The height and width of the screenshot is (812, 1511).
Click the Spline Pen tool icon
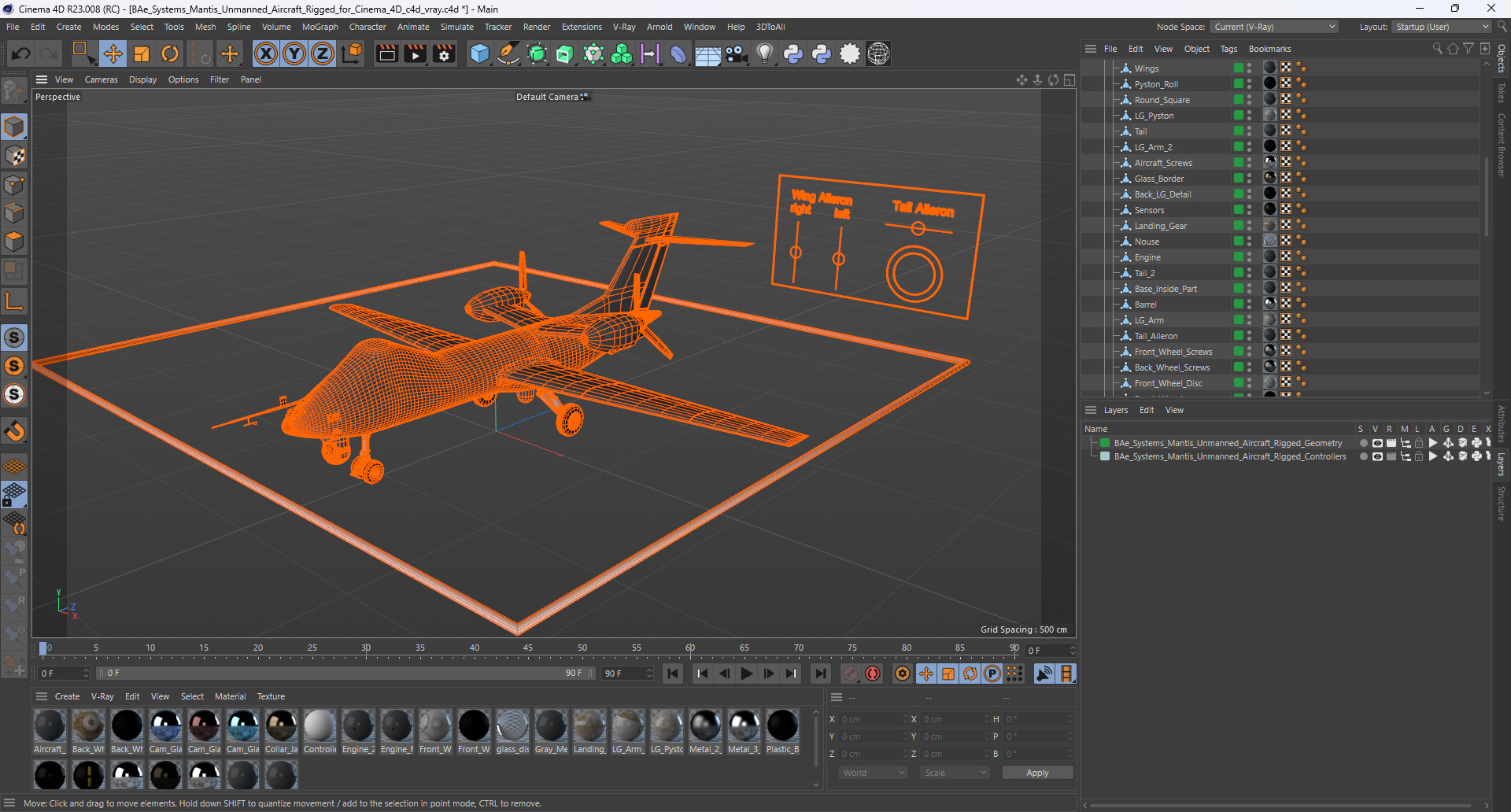point(508,54)
